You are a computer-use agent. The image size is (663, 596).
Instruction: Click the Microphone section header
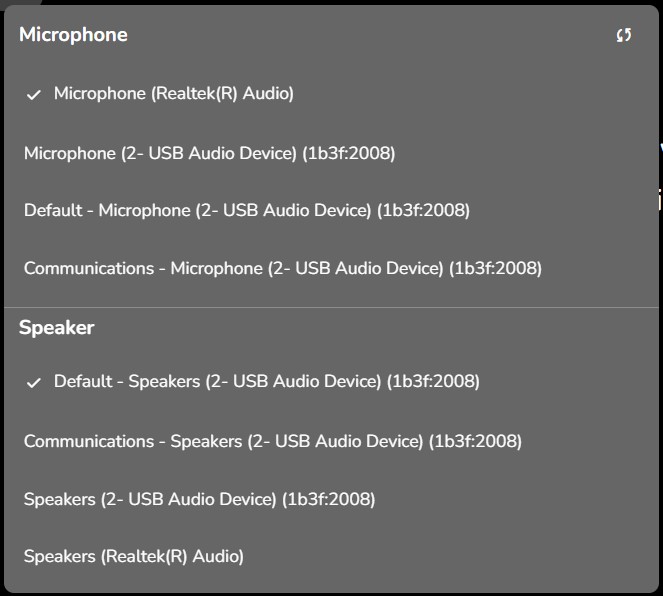(x=74, y=35)
